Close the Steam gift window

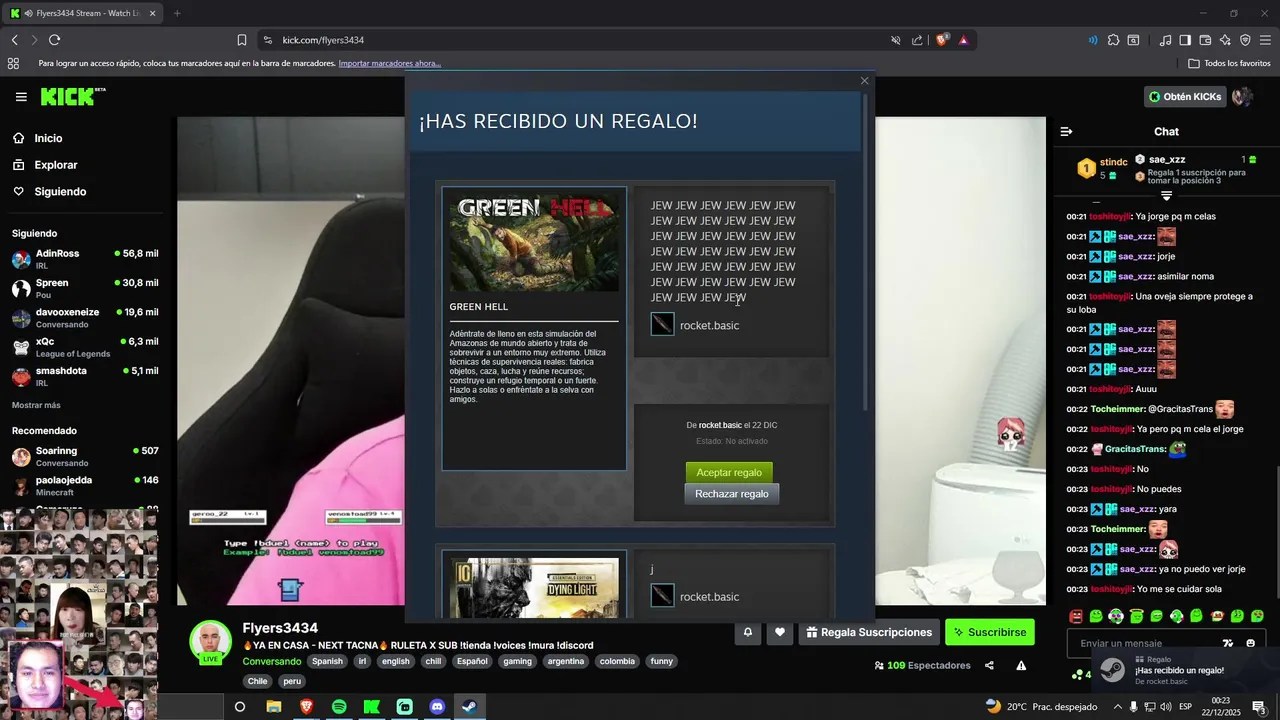click(864, 81)
